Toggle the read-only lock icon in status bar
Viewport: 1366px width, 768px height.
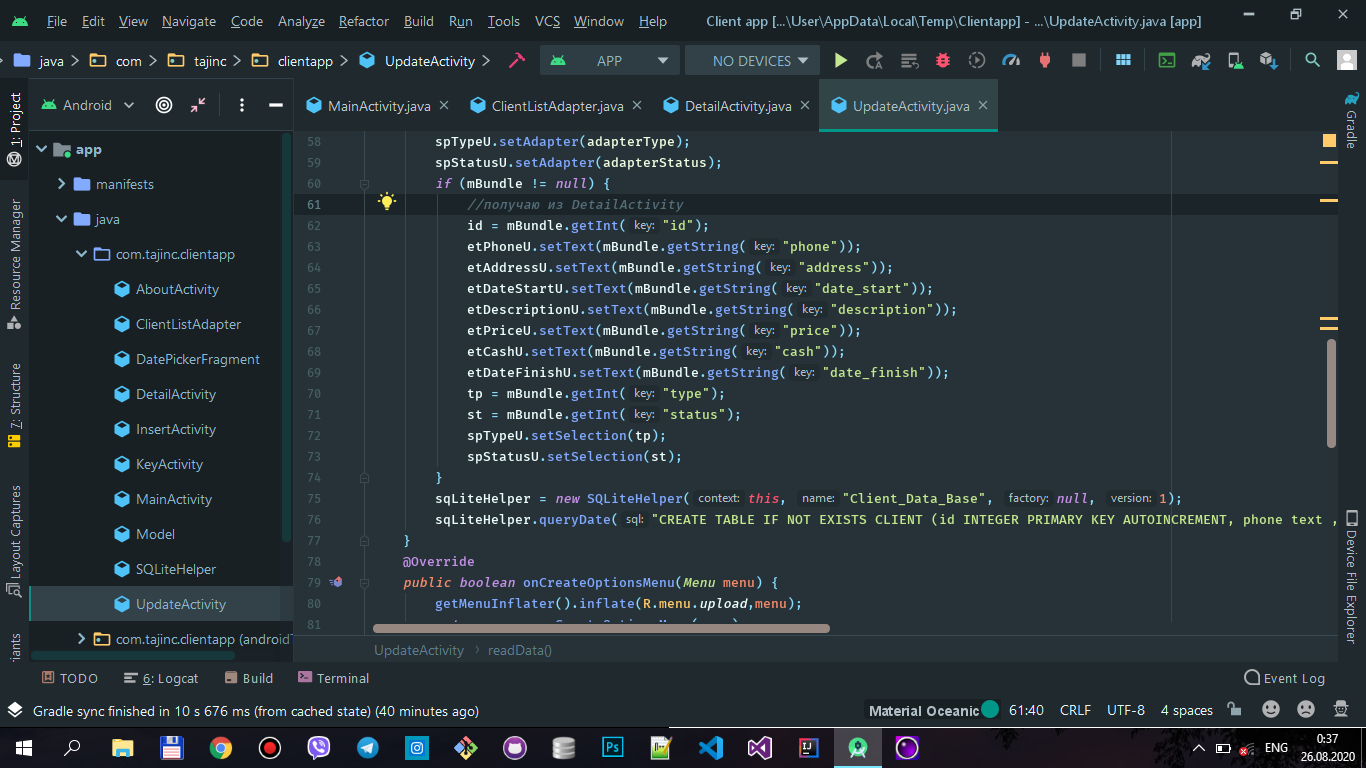(1234, 710)
